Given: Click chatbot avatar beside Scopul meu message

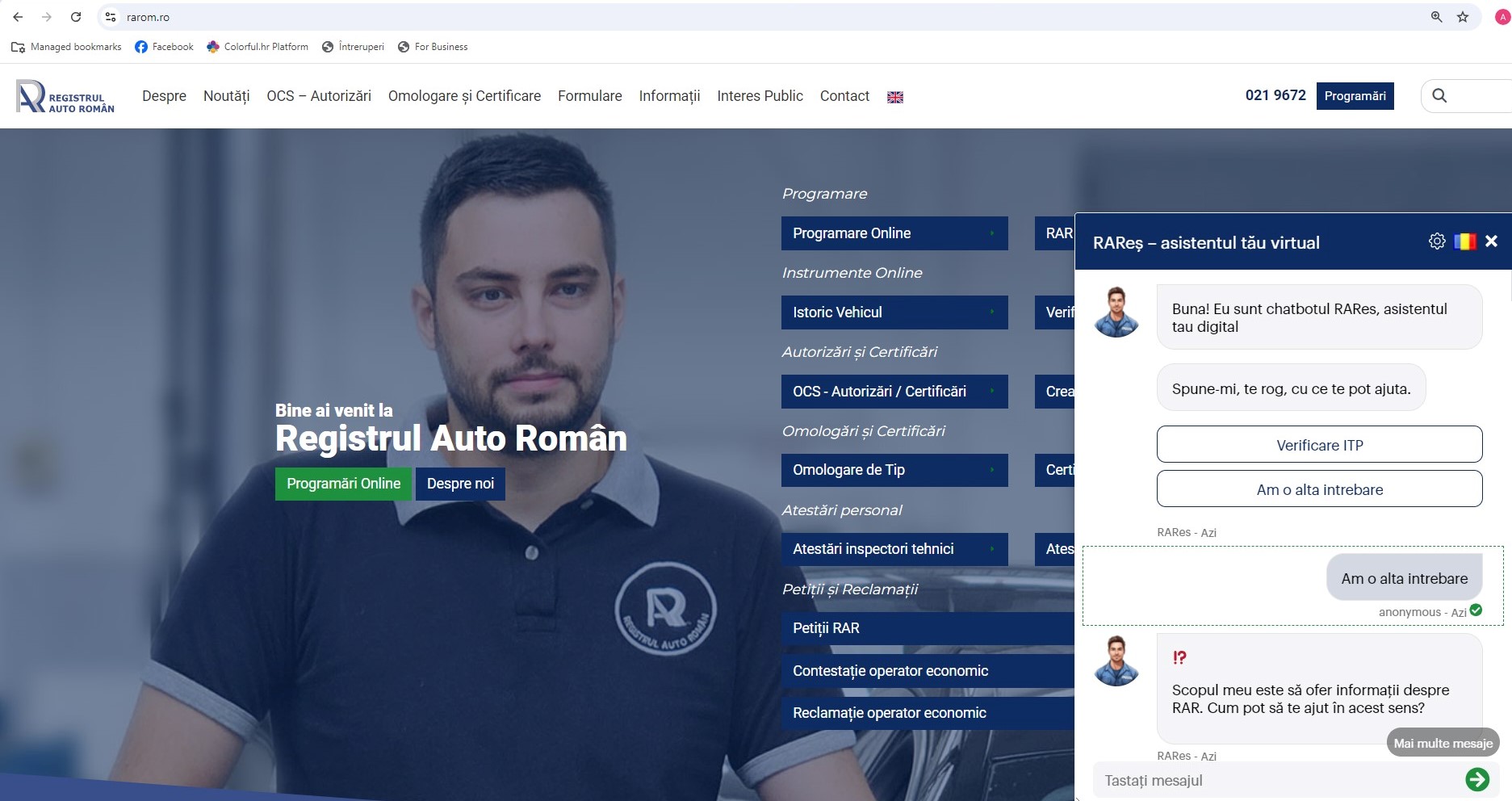Looking at the screenshot, I should point(1116,661).
